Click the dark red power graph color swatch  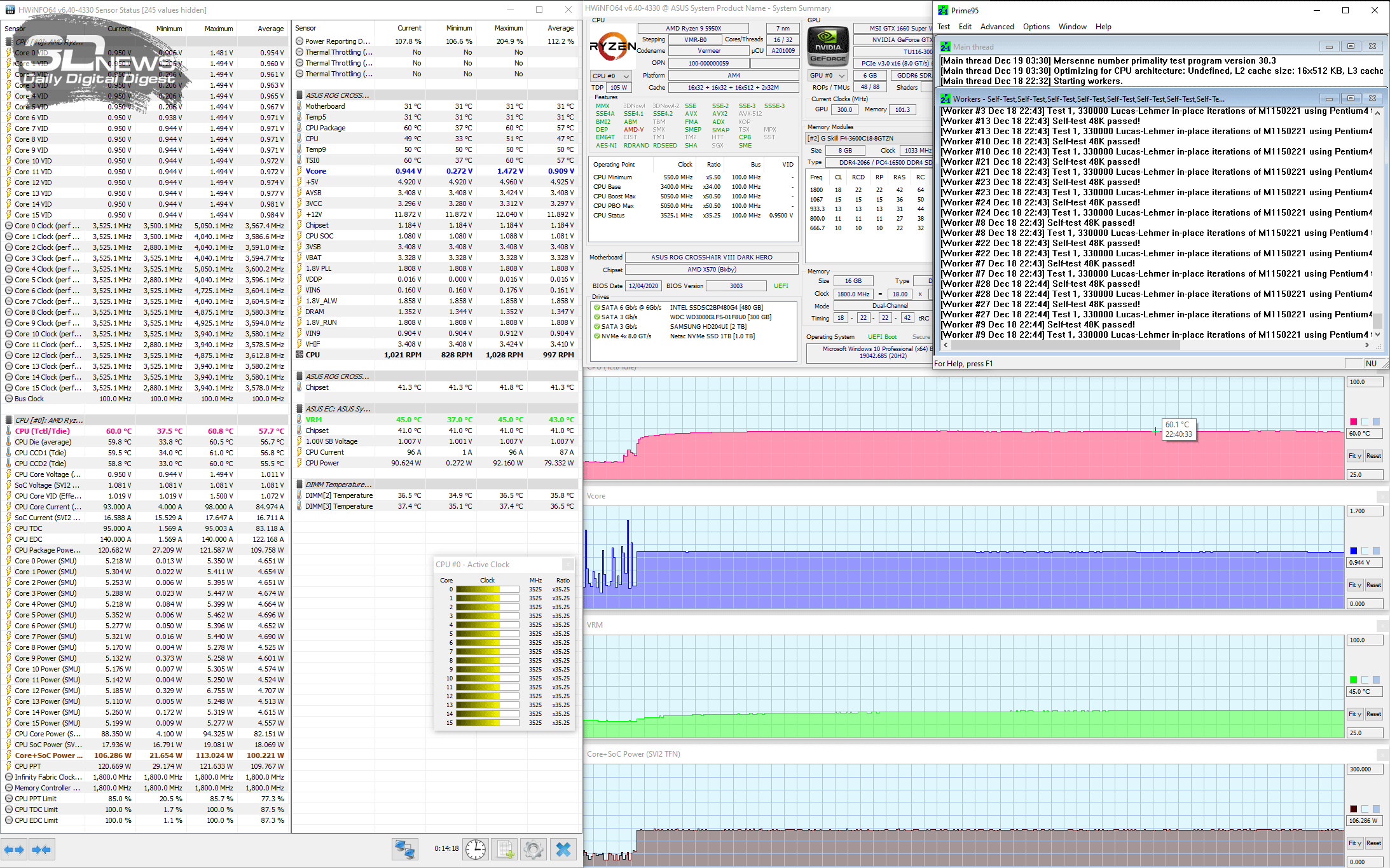pos(1354,809)
